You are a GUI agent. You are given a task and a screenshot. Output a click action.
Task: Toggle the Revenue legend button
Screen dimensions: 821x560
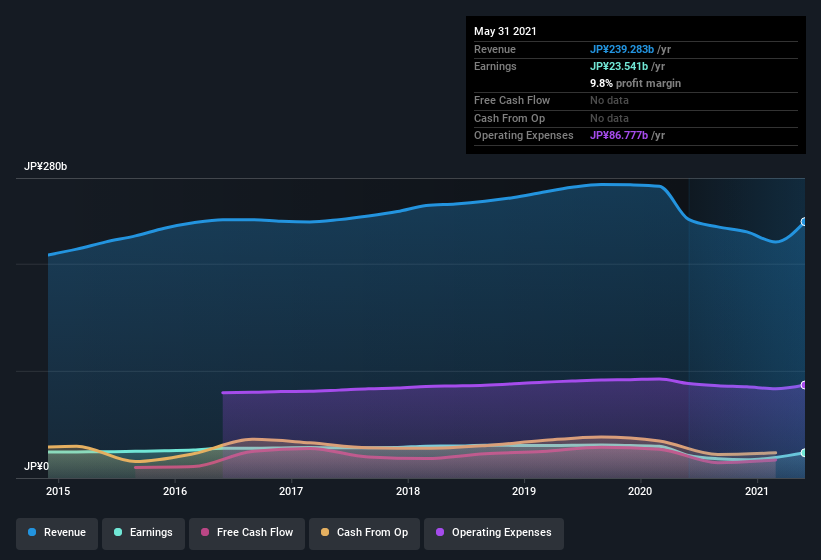(57, 533)
